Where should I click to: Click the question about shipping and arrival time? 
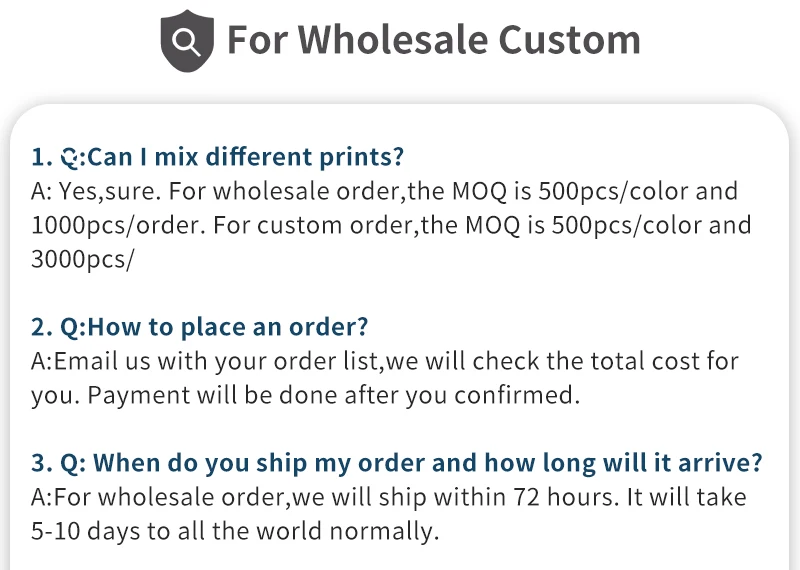428,463
